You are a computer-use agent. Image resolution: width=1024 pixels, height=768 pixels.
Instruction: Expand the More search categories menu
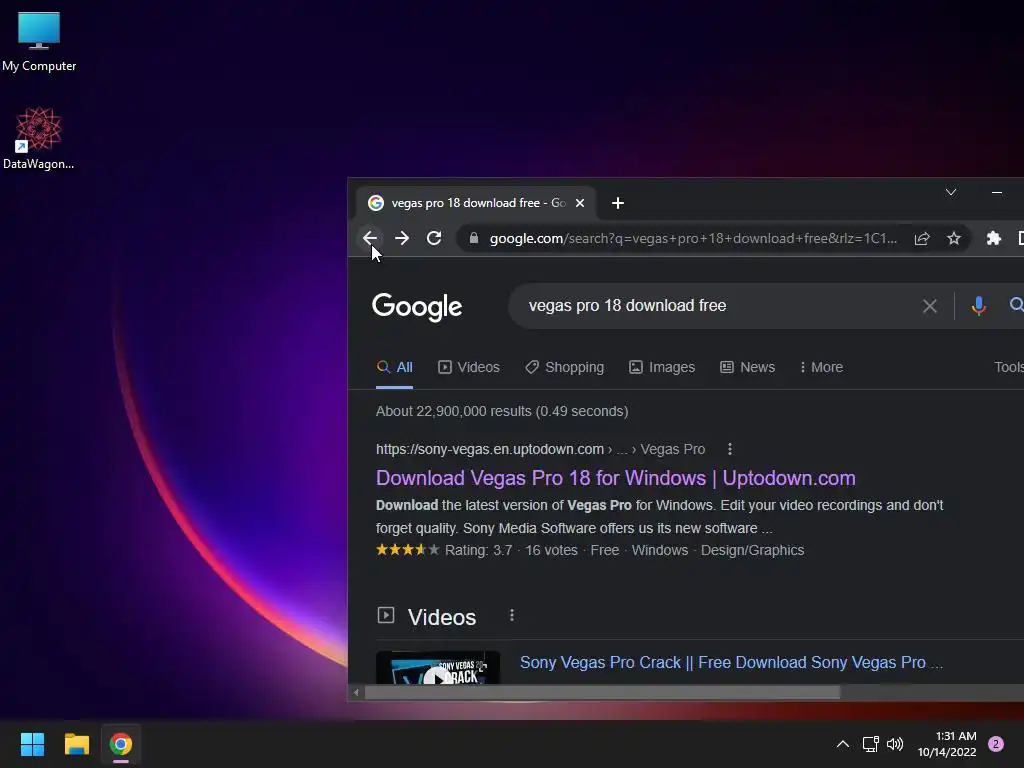[x=821, y=367]
